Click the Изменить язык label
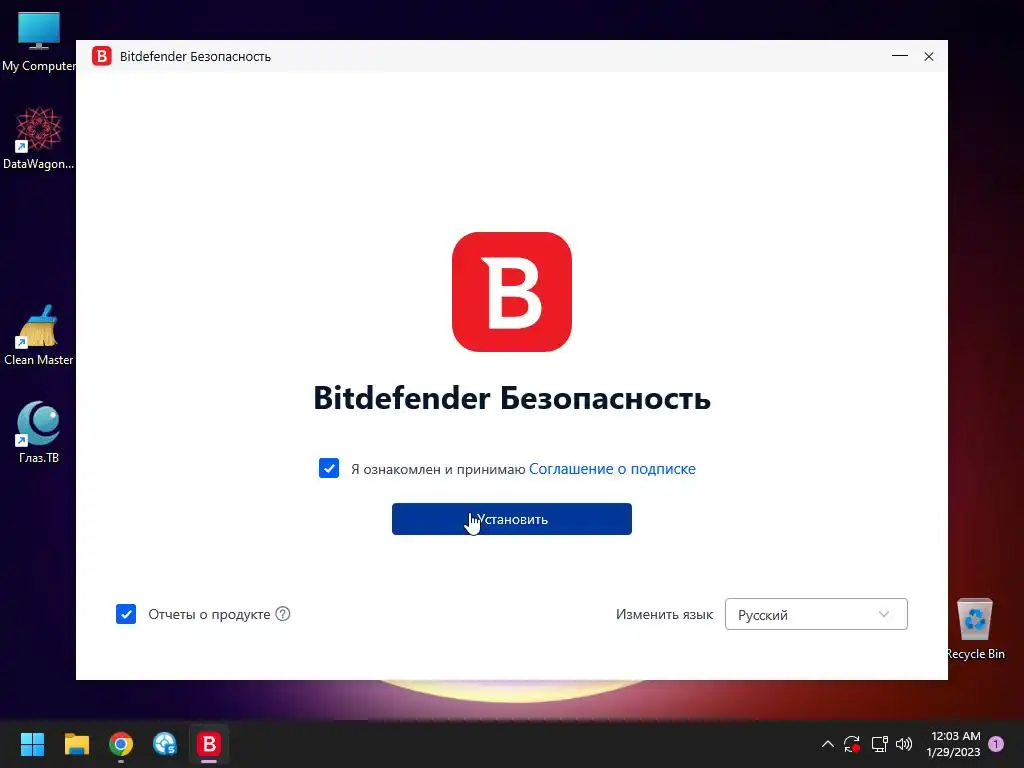The height and width of the screenshot is (768, 1024). [664, 615]
